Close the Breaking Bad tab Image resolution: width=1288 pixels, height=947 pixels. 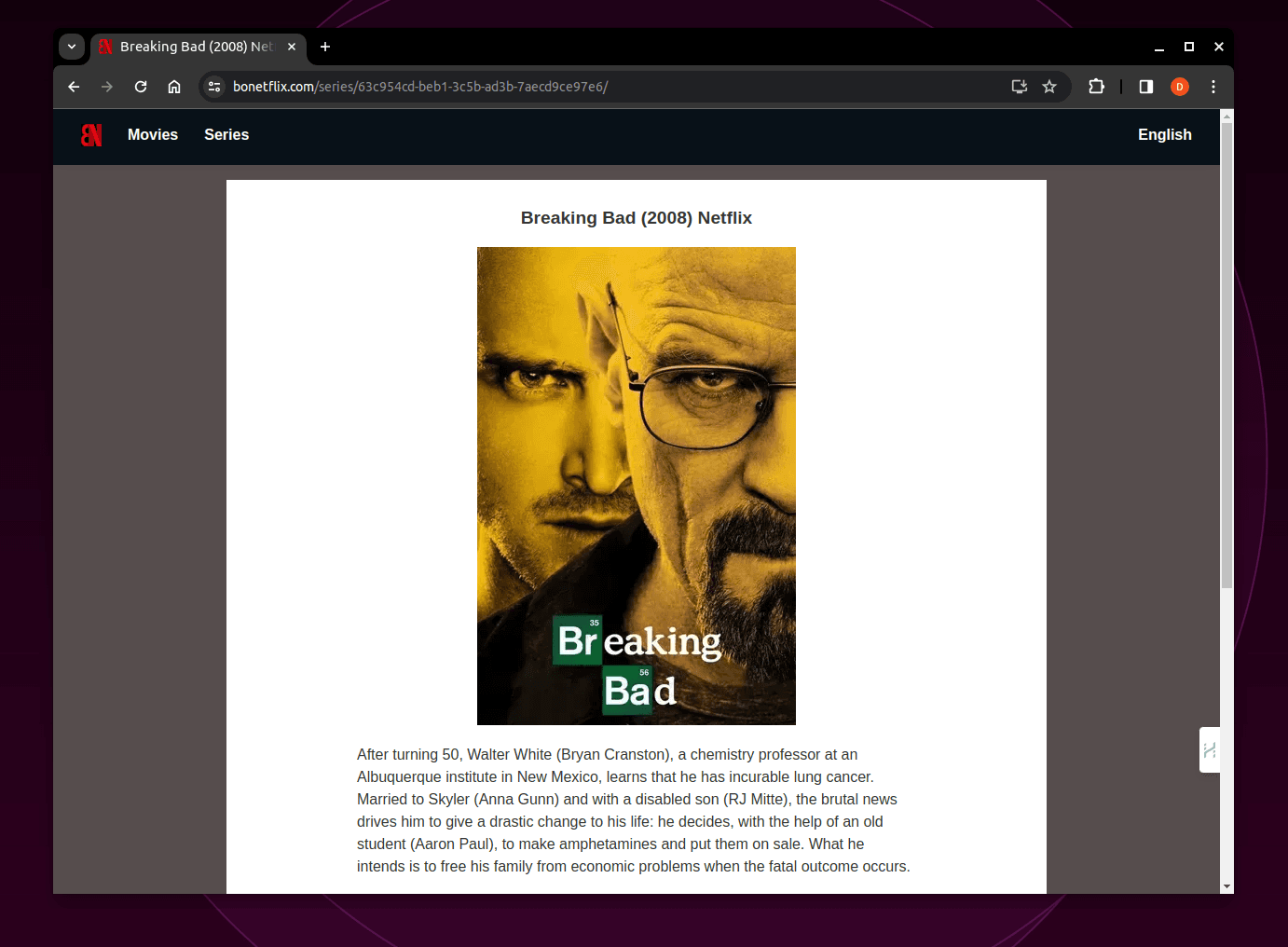point(292,47)
